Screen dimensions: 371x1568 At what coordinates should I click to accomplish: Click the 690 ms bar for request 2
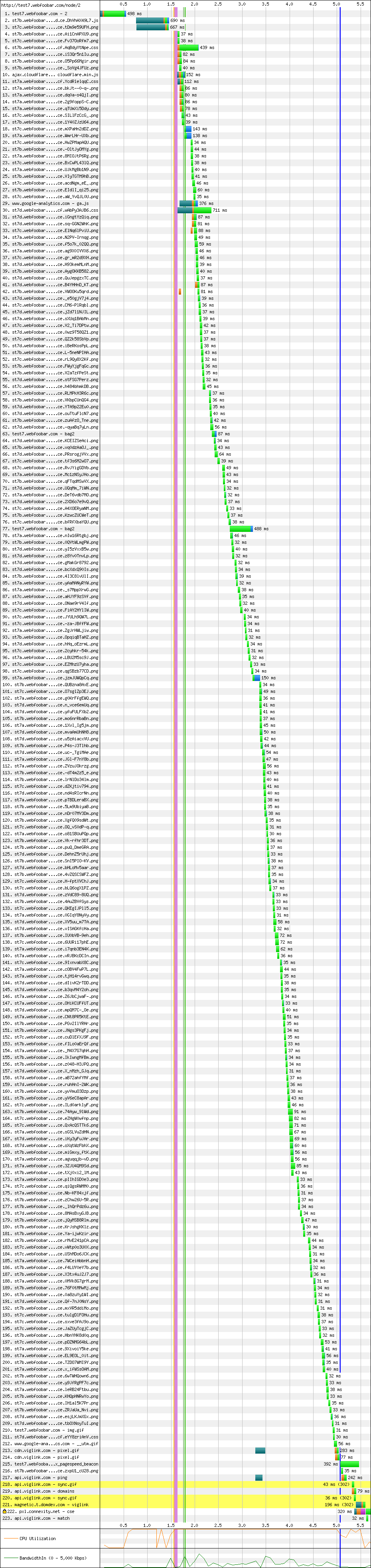152,20
